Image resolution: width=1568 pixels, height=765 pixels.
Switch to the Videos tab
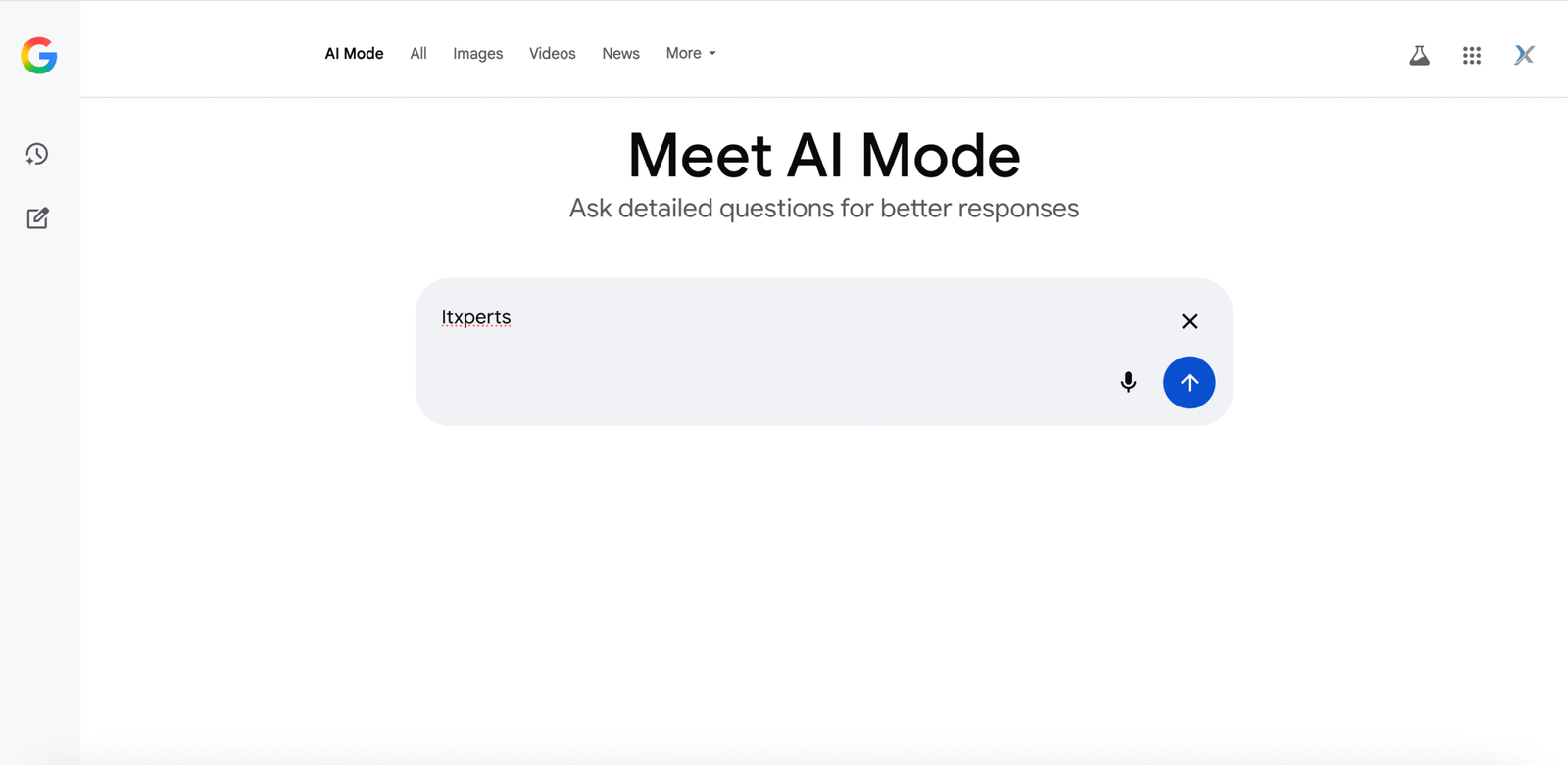(x=552, y=53)
